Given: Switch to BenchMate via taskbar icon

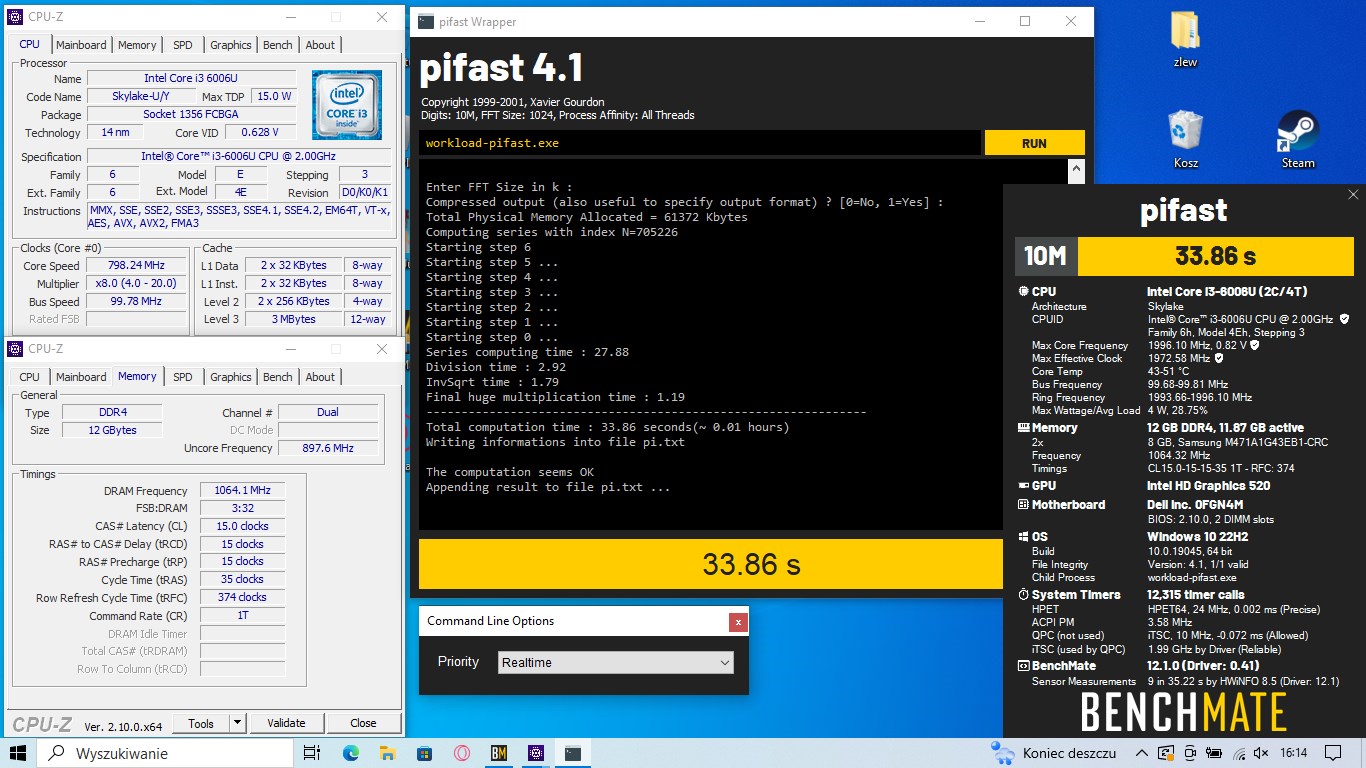Looking at the screenshot, I should pos(499,753).
